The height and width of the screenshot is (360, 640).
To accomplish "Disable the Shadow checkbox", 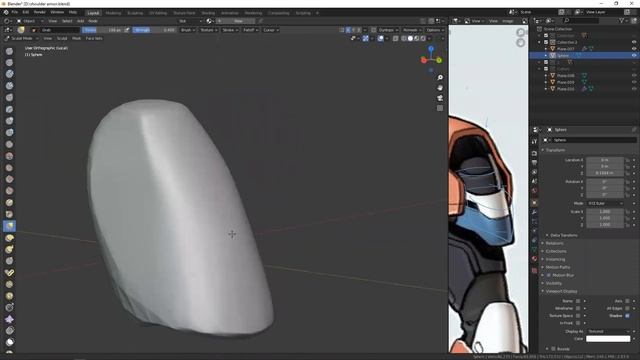I will coord(627,316).
